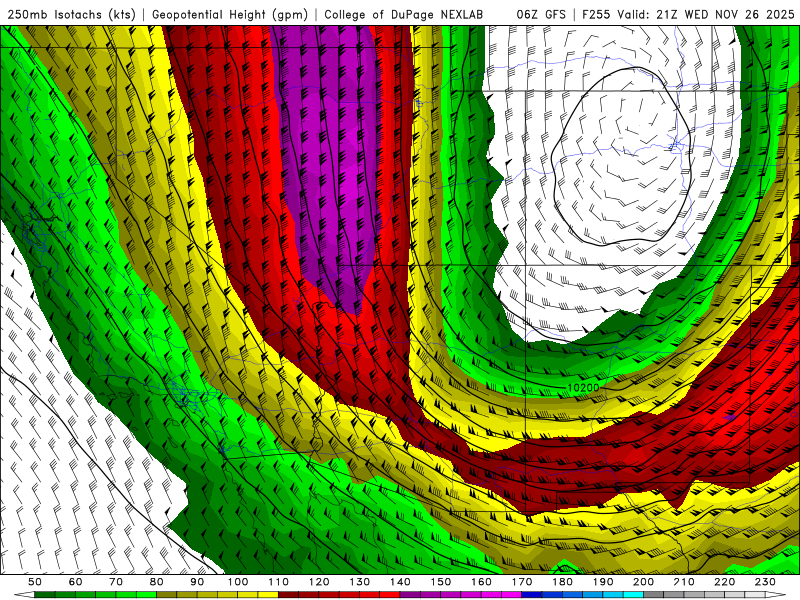Click the "06Z GFS" model run text
800x600 pixels.
[x=541, y=15]
